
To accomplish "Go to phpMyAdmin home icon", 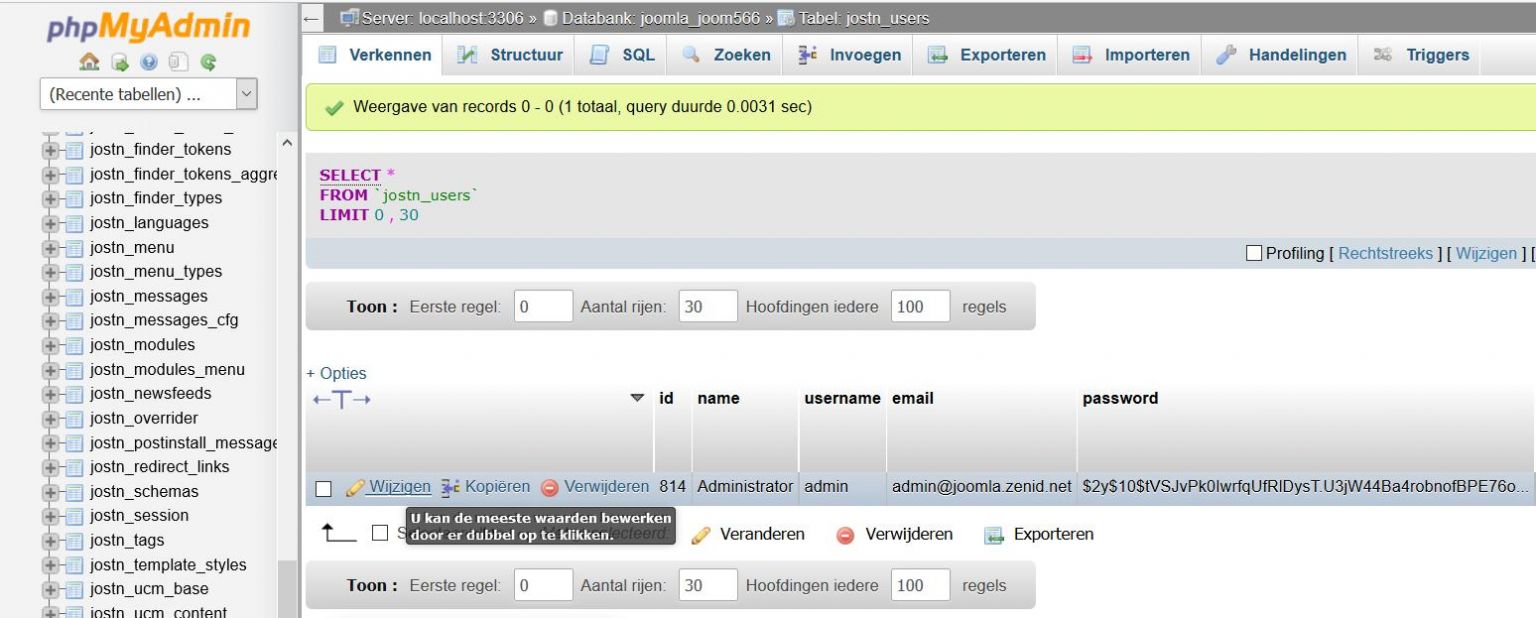I will pyautogui.click(x=89, y=62).
